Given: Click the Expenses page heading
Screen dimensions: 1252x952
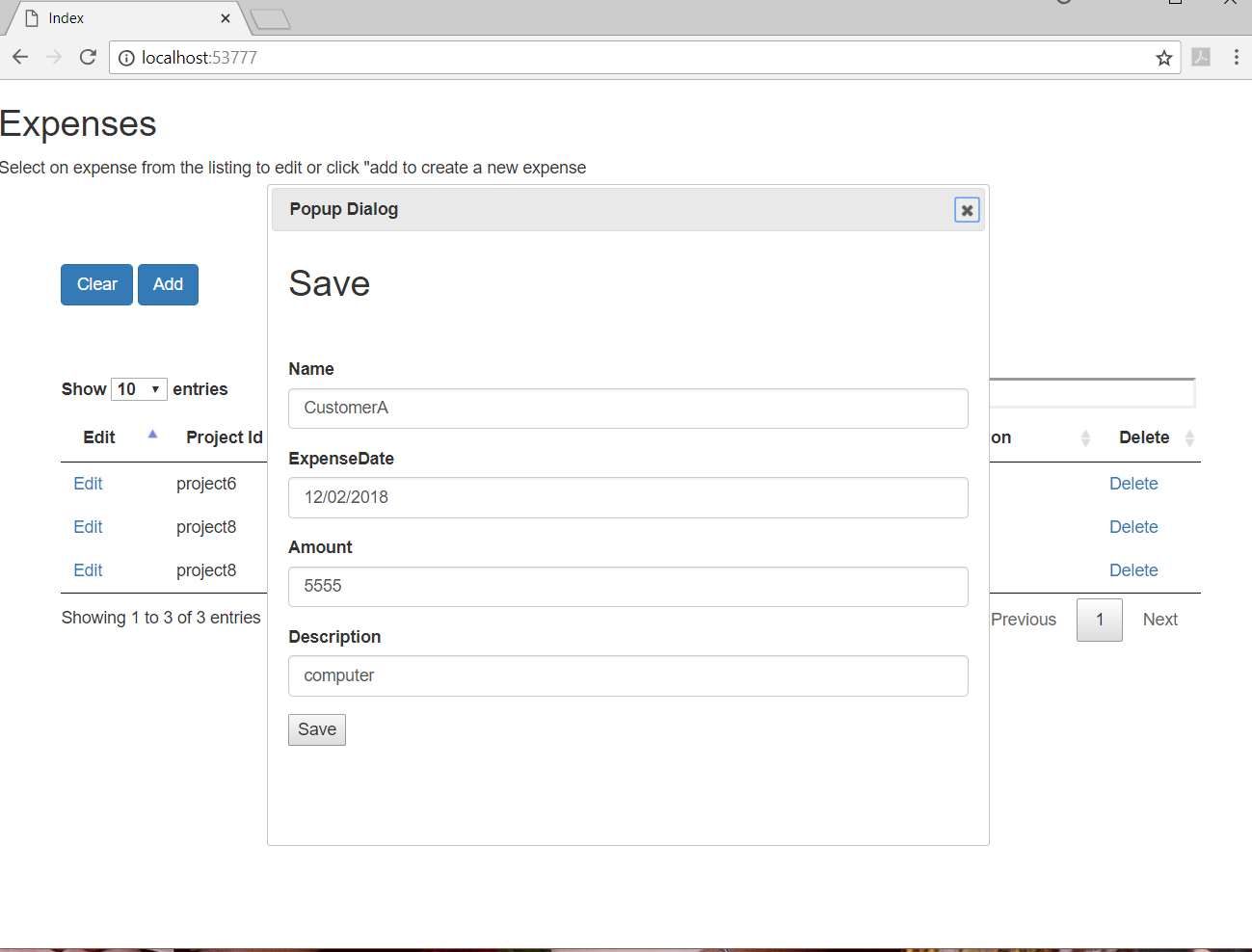Looking at the screenshot, I should pos(78,124).
